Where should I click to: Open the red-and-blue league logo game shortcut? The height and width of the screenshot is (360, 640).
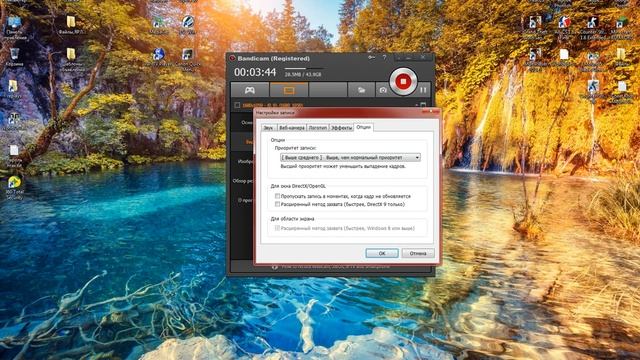(564, 27)
